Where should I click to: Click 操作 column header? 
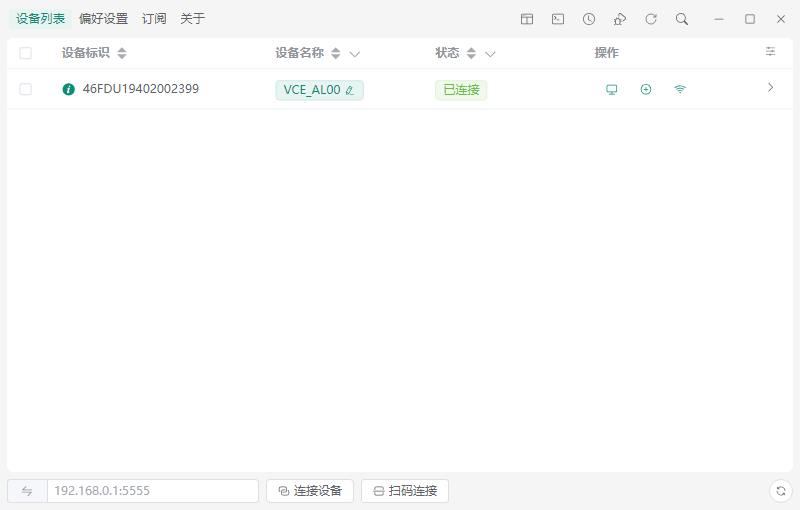[607, 53]
